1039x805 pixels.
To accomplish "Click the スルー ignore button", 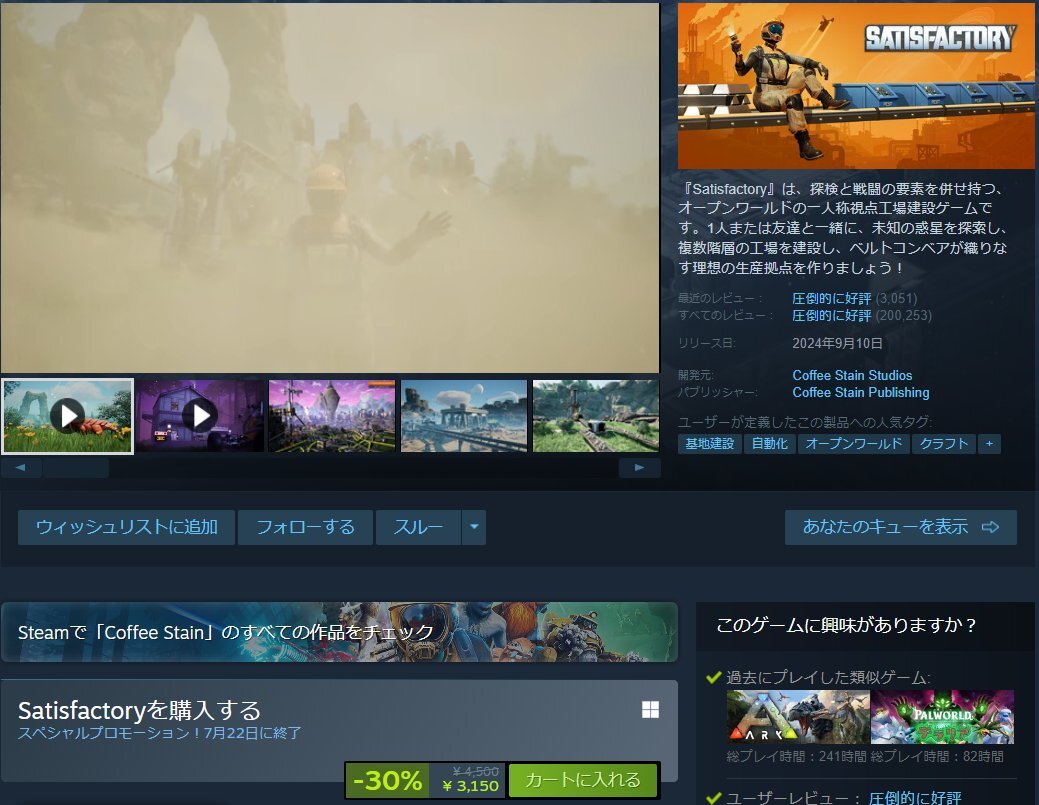I will [x=418, y=527].
